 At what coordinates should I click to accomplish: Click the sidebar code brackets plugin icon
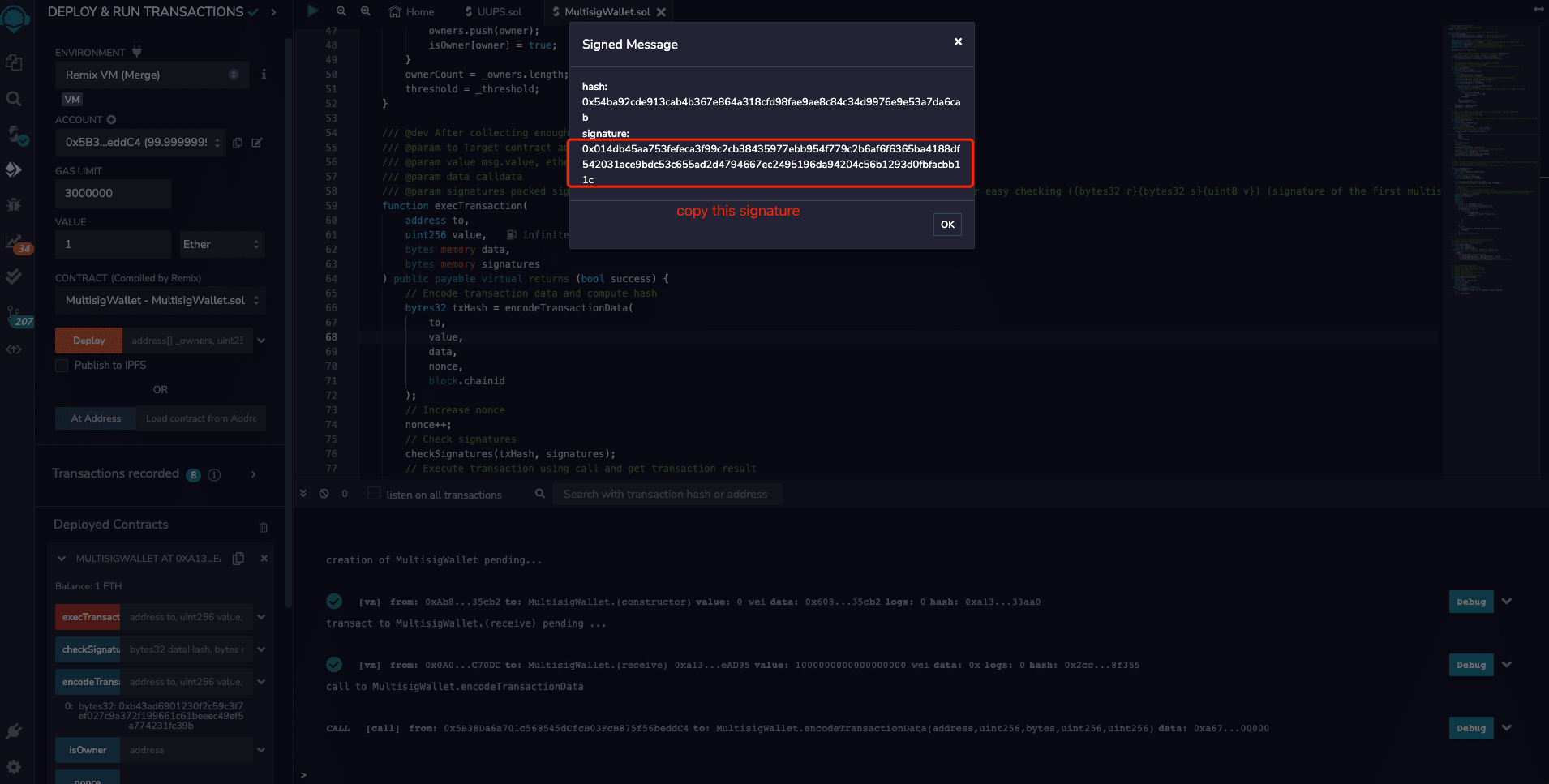(14, 350)
